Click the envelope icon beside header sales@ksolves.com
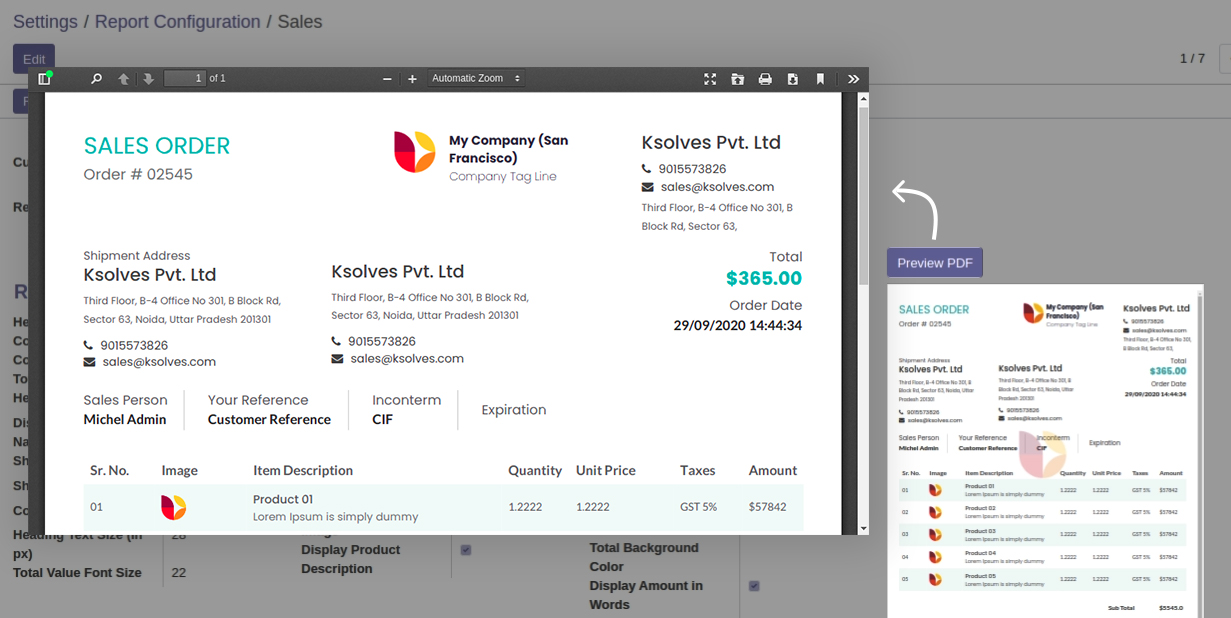The height and width of the screenshot is (618, 1231). pos(647,187)
